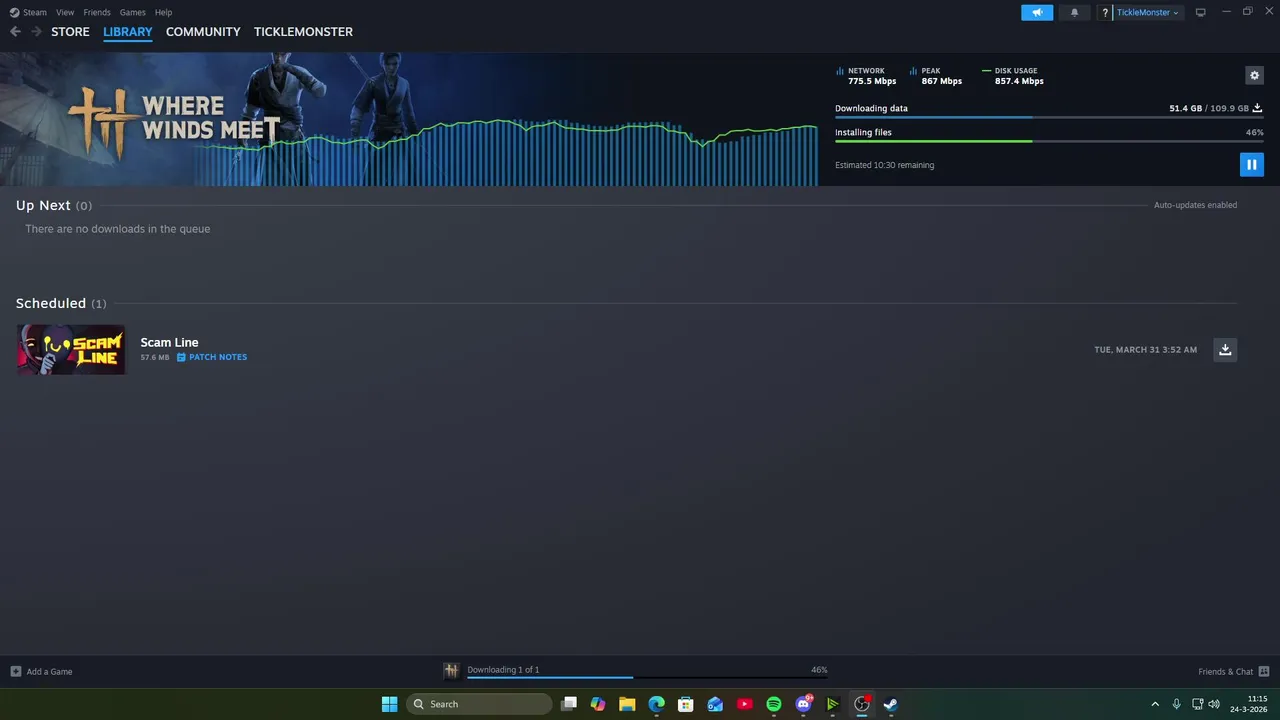Open the Games menu

coord(132,12)
